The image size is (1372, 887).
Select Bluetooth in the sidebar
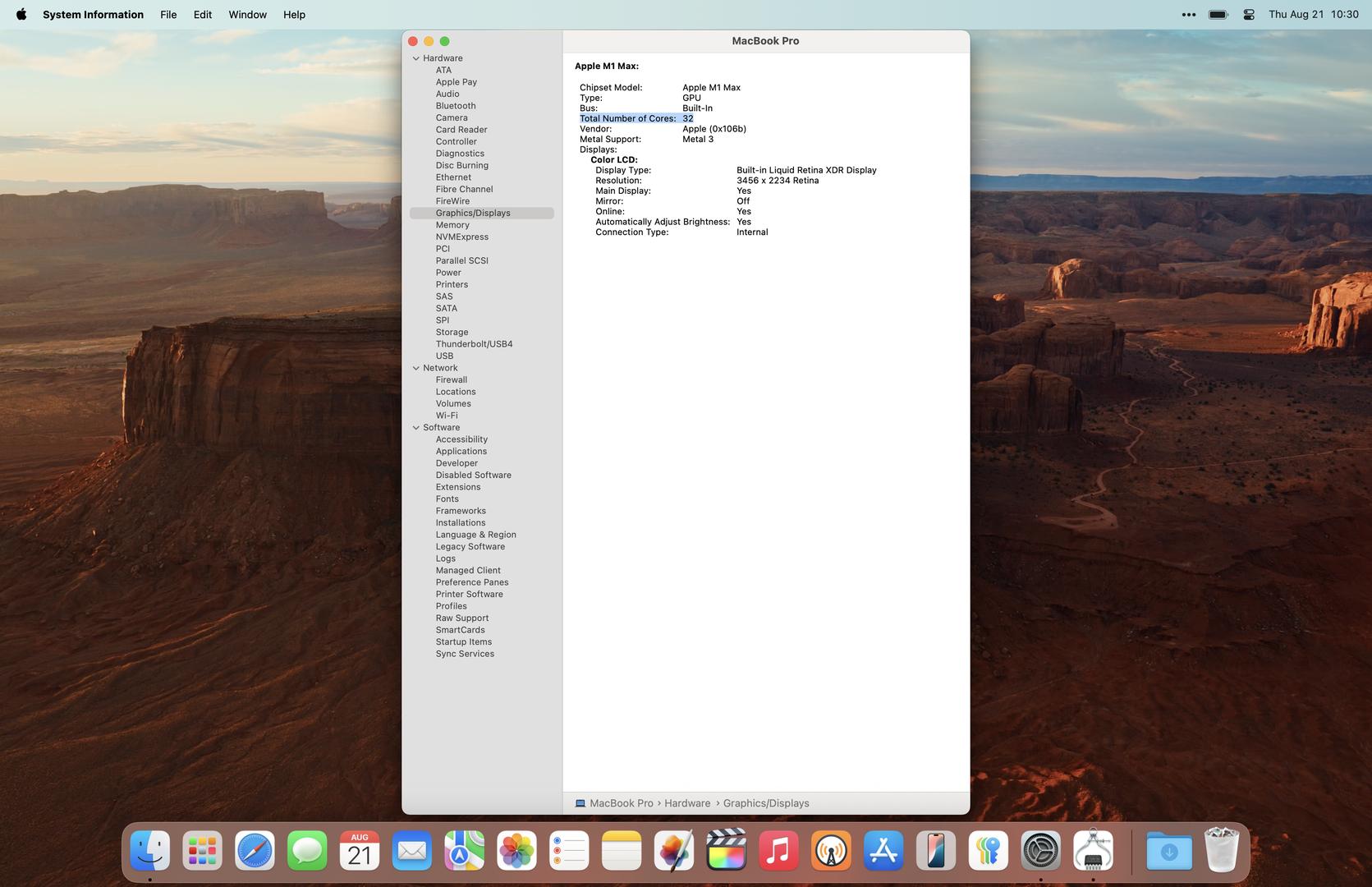tap(456, 106)
